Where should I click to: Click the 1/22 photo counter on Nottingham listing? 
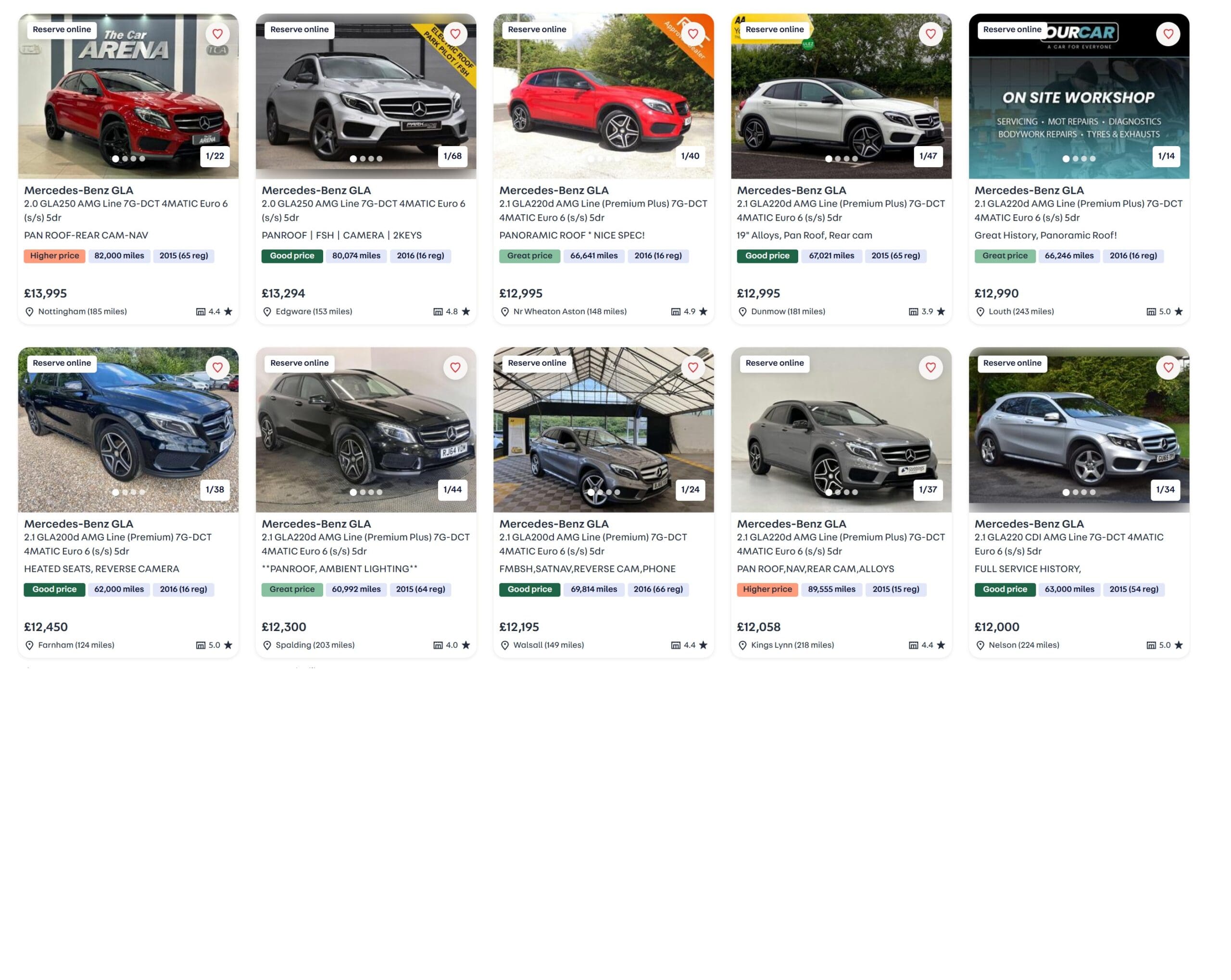pyautogui.click(x=214, y=156)
